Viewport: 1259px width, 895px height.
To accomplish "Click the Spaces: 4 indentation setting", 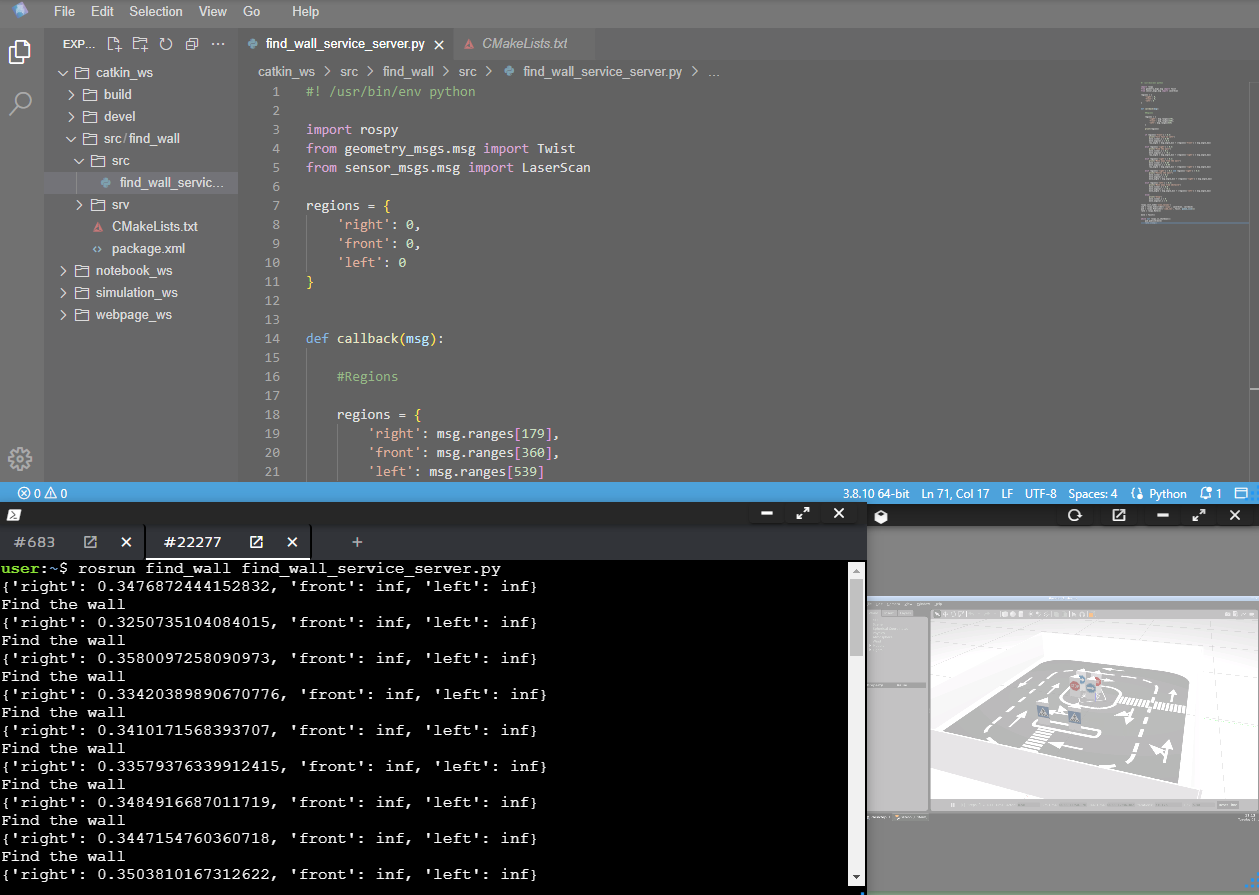I will (x=1092, y=493).
